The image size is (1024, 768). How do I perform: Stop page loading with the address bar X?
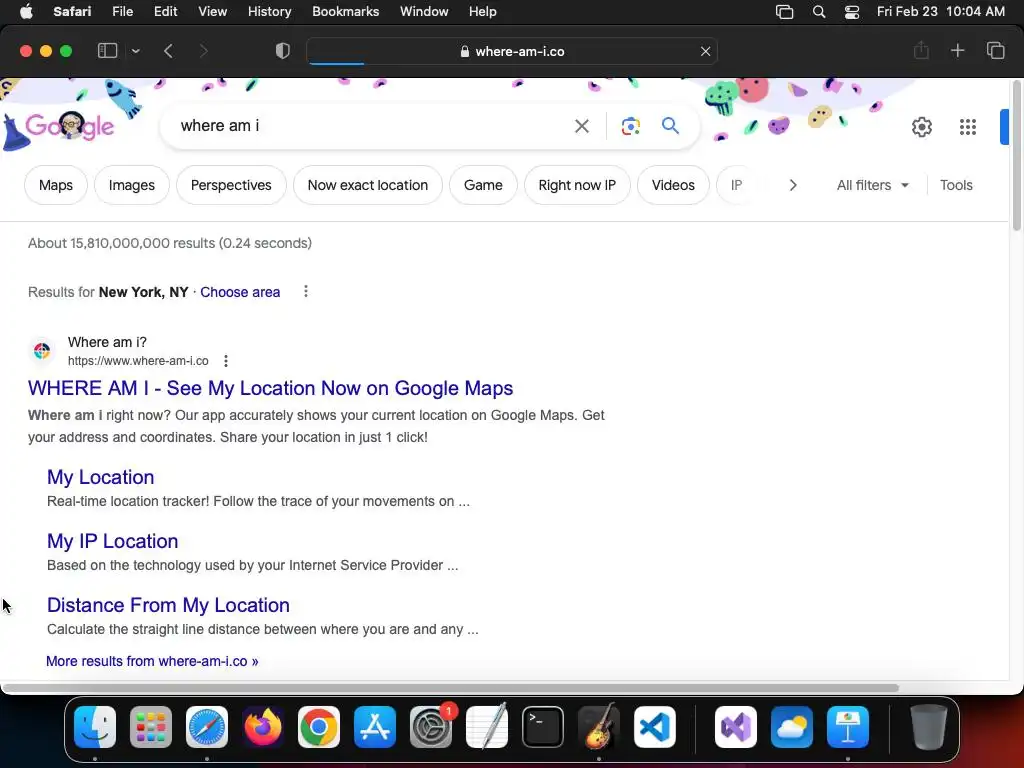coord(705,51)
